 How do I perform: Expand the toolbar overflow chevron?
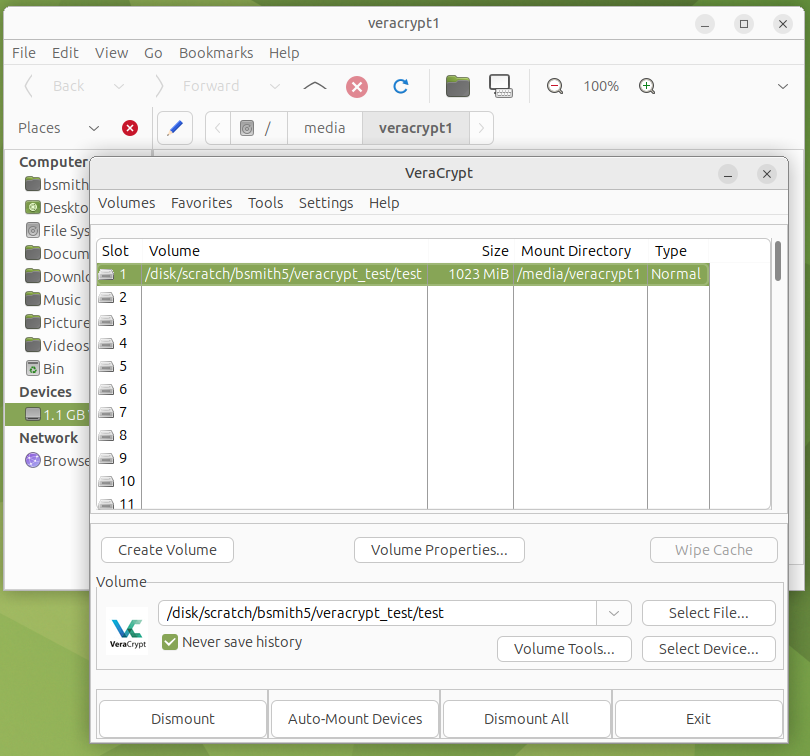coord(783,86)
